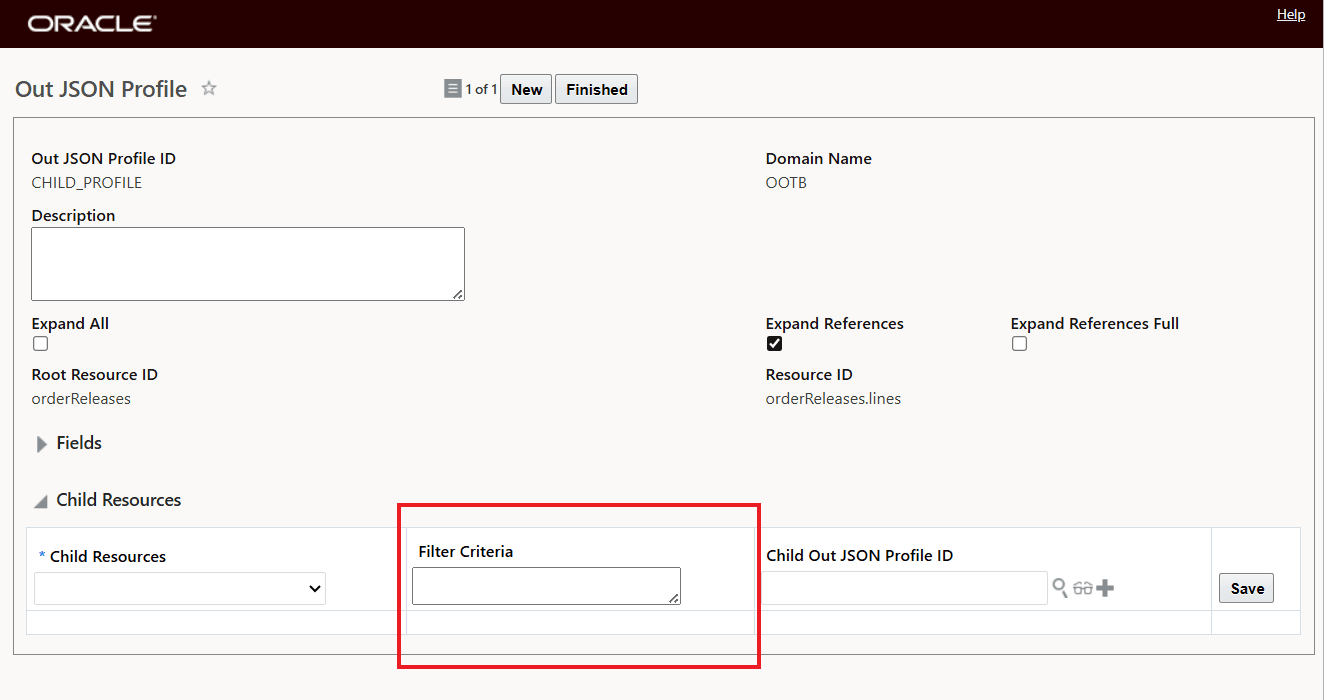Check the Expand References Full checkbox
The image size is (1324, 700).
1019,343
